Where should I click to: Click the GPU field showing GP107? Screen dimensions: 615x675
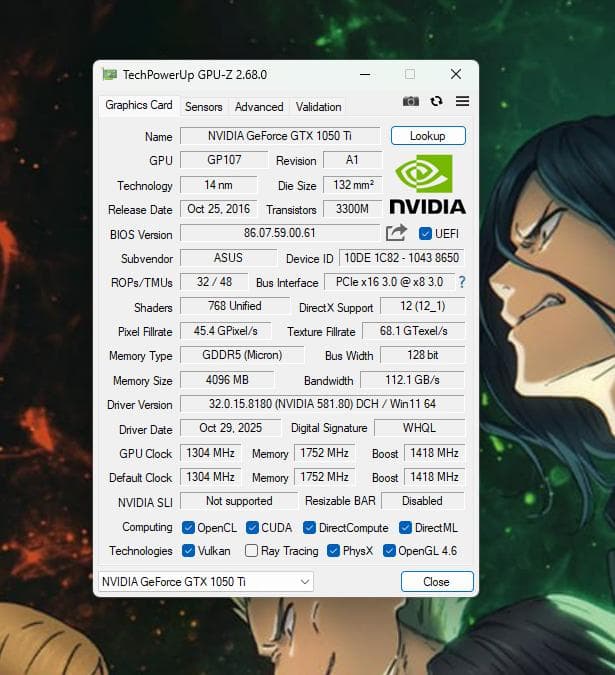click(x=224, y=160)
